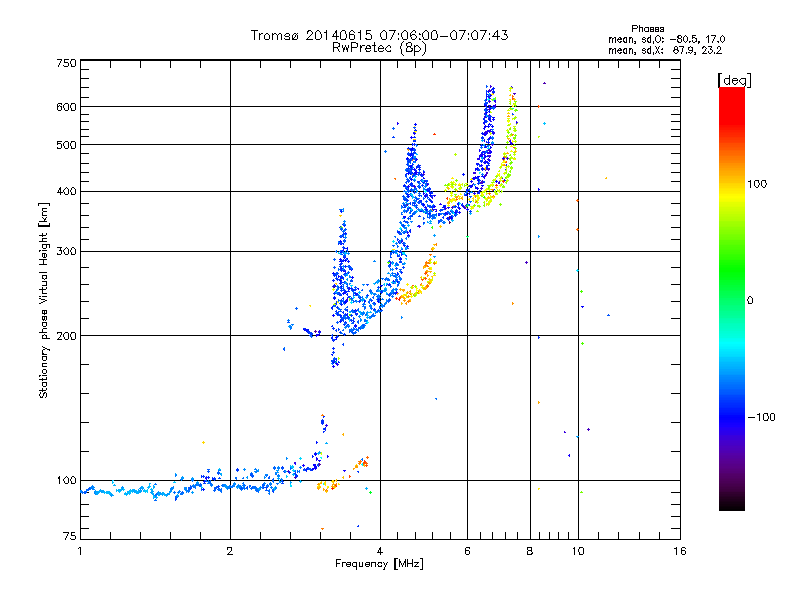The width and height of the screenshot is (800, 600).
Task: Click the y-axis '200' tick label
Action: [66, 336]
